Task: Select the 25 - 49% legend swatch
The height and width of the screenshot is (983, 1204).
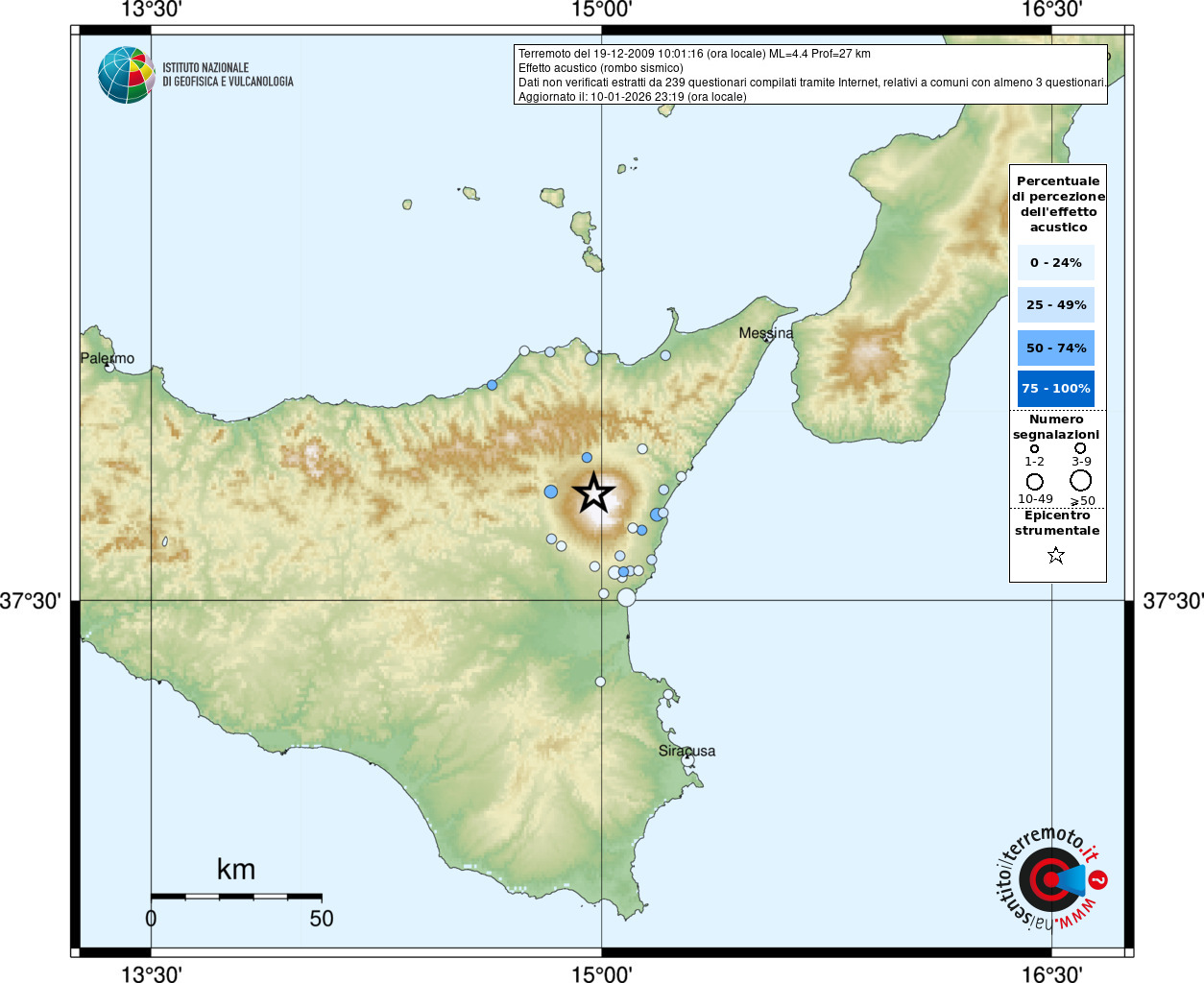Action: (x=1056, y=304)
